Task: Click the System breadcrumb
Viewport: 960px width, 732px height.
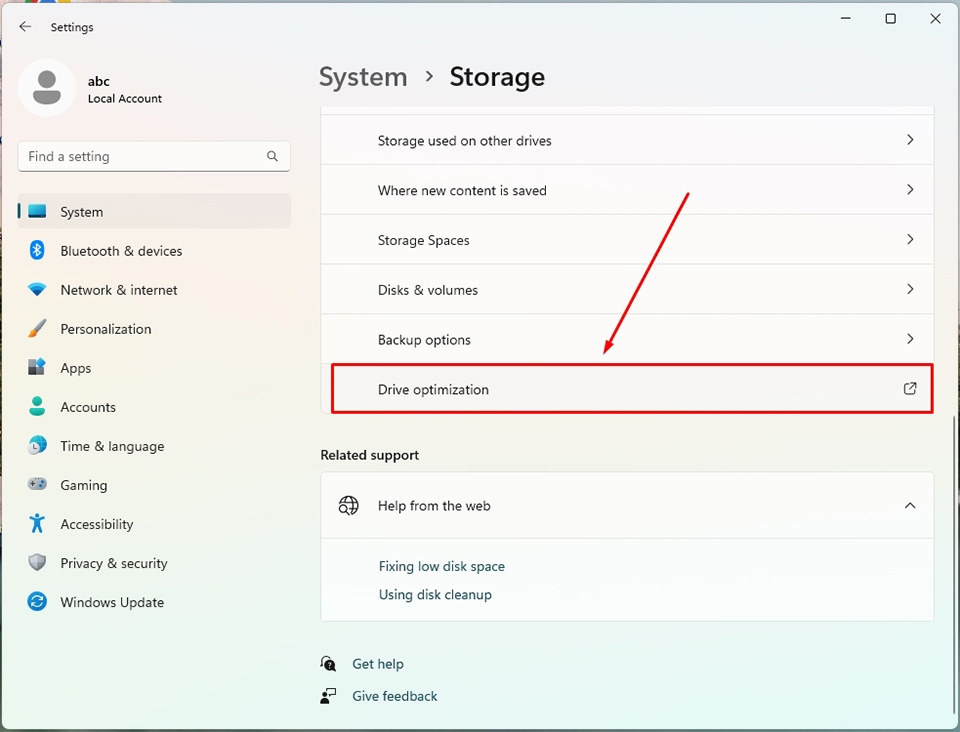Action: tap(363, 77)
